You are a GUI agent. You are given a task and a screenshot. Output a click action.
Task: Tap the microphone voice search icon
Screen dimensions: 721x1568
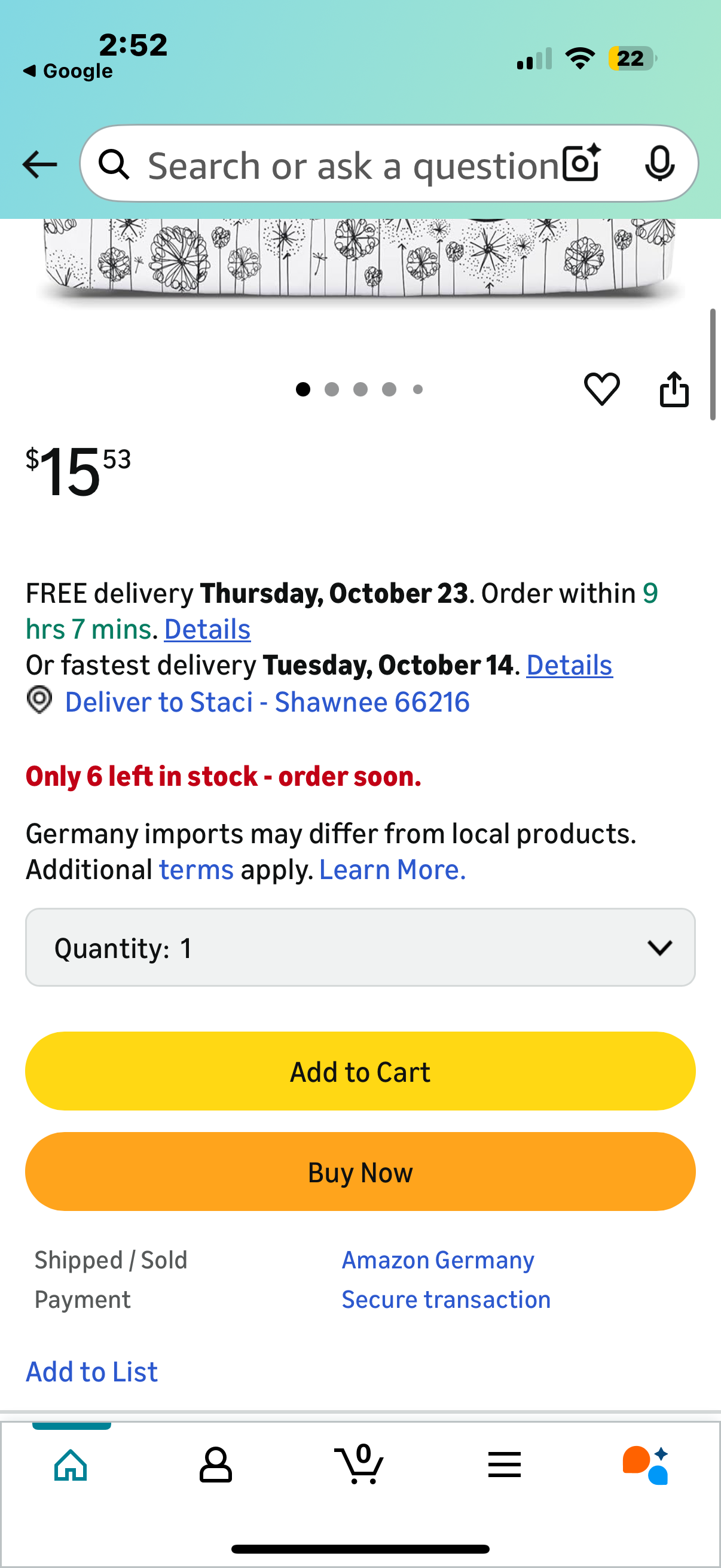coord(659,164)
